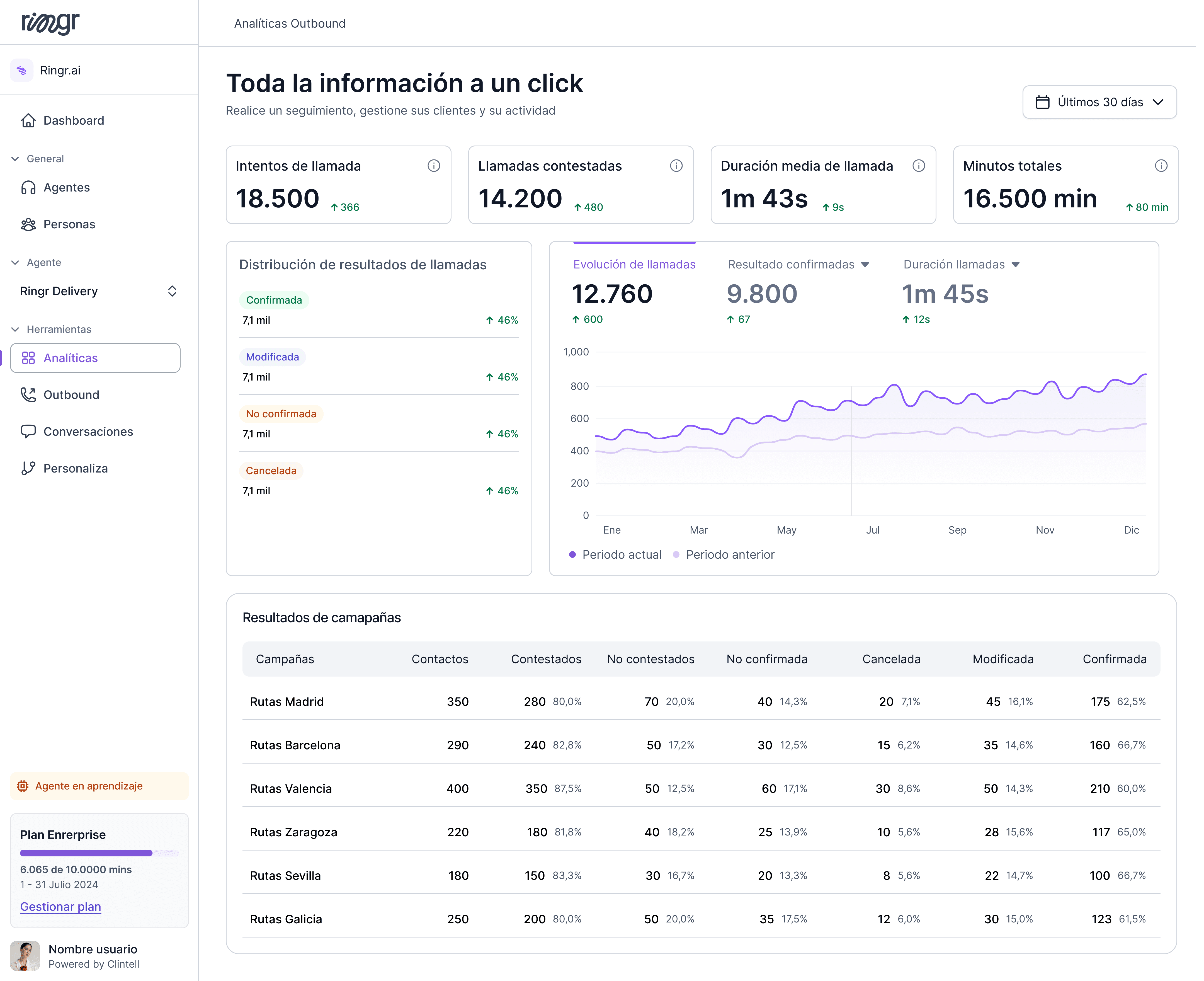Click the Ringr.ai workspace name

pos(60,71)
